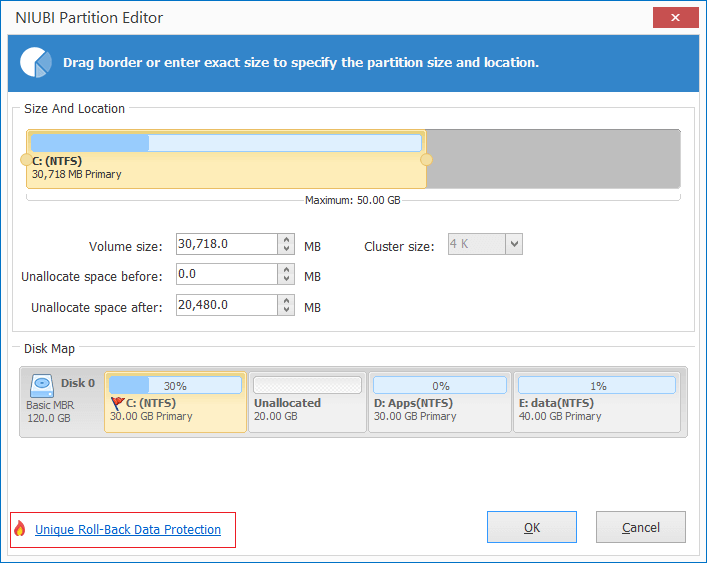The image size is (707, 563).
Task: Click the 1% usage bar of E: data
Action: click(597, 385)
